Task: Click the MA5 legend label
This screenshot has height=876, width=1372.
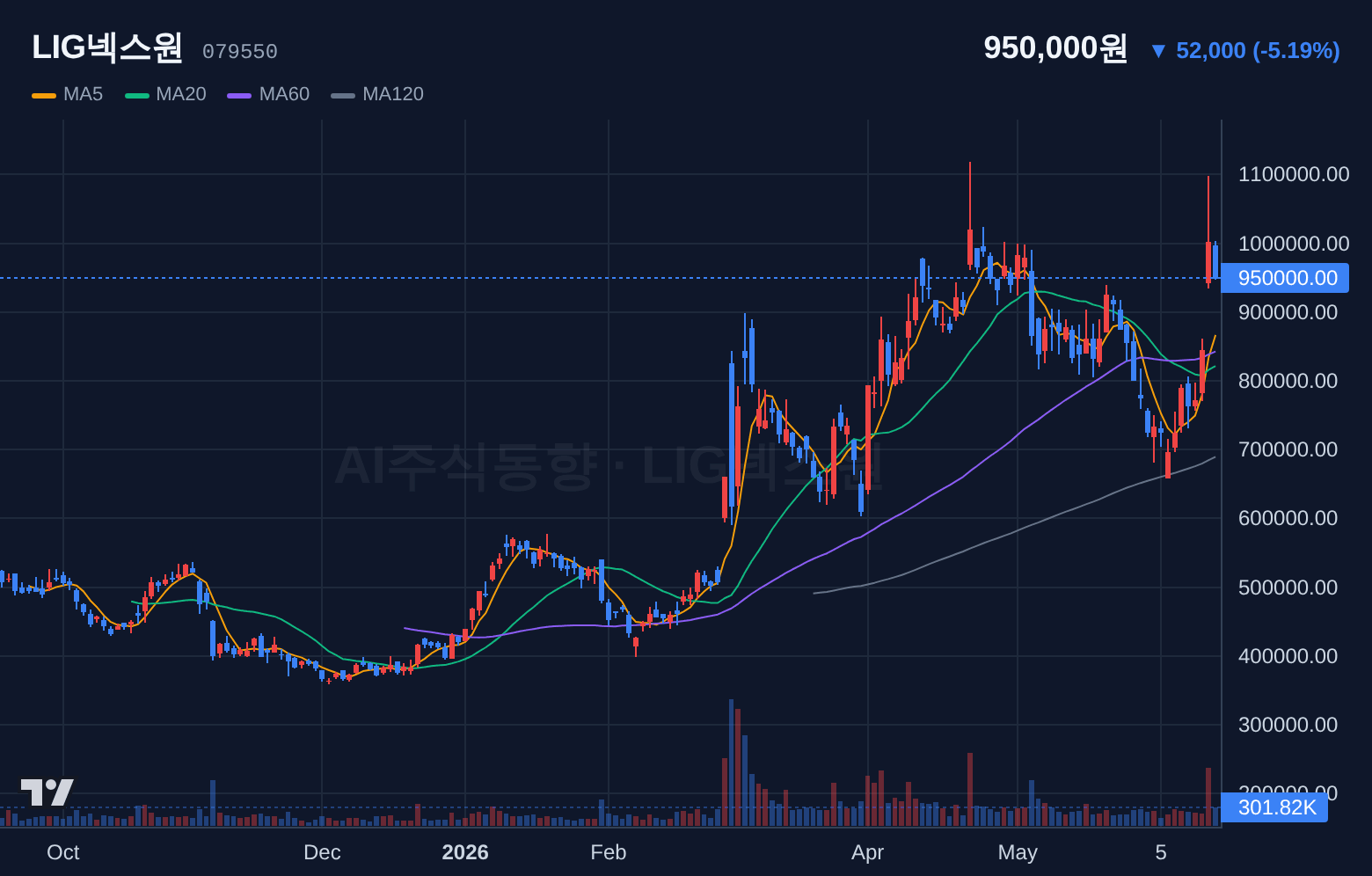Action: tap(83, 94)
